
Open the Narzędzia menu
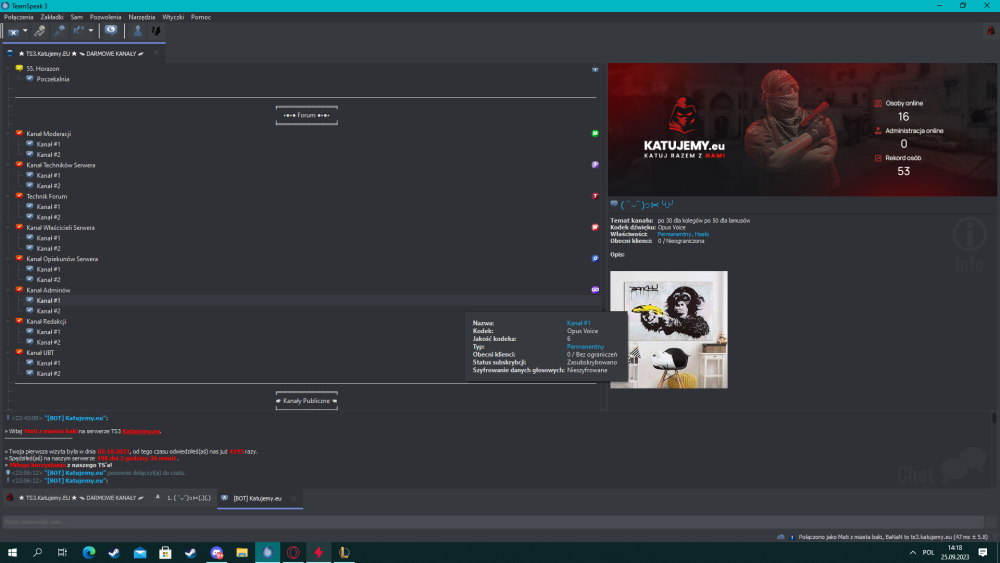point(142,17)
